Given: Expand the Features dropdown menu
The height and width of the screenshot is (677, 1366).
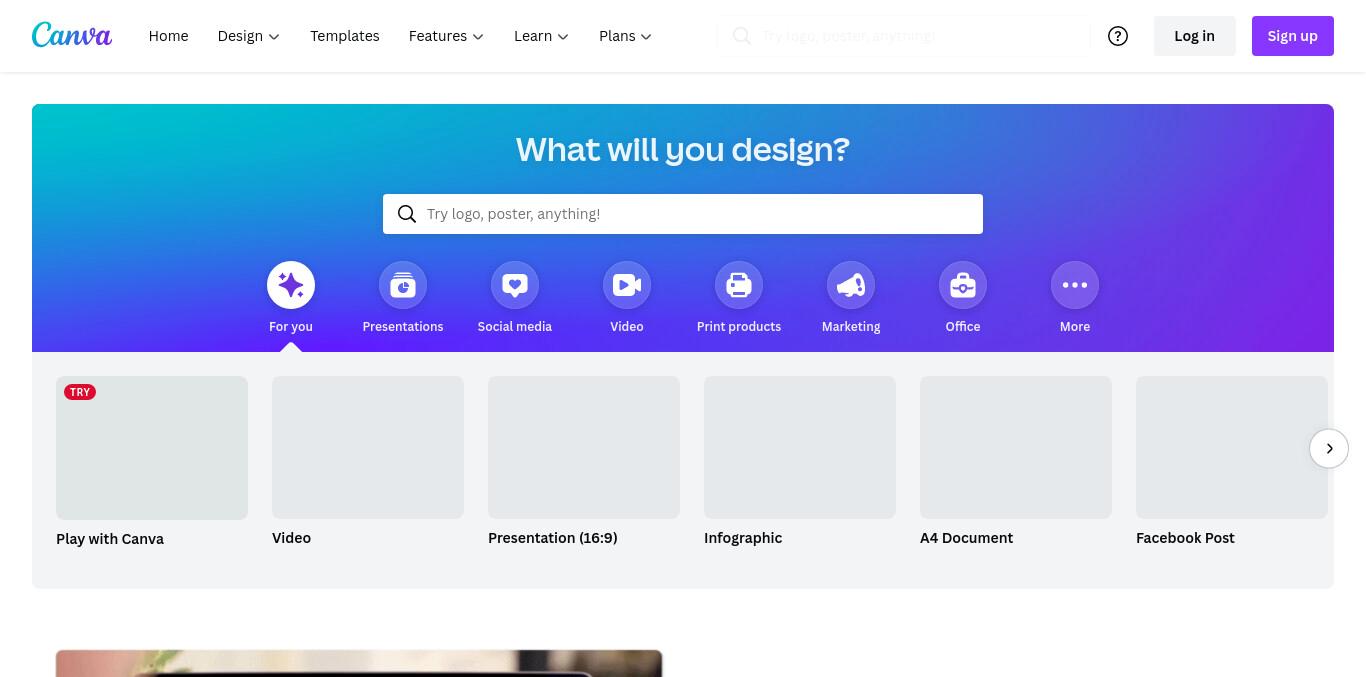Looking at the screenshot, I should 446,36.
